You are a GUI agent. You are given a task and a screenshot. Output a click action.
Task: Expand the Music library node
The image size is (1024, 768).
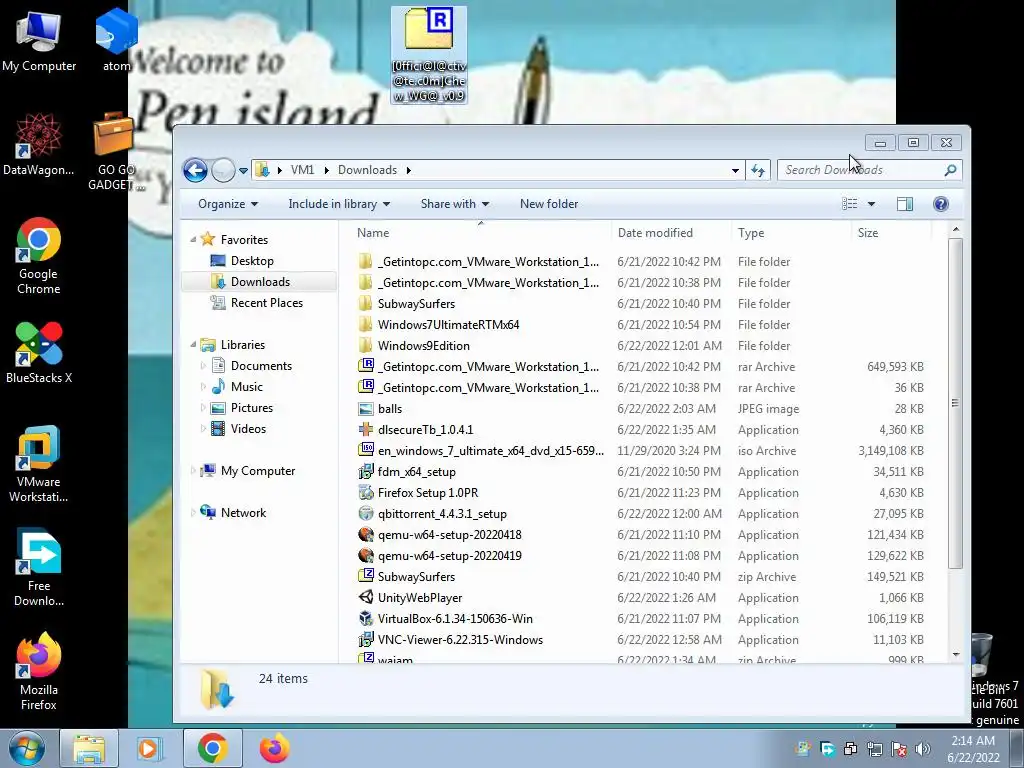coord(203,387)
